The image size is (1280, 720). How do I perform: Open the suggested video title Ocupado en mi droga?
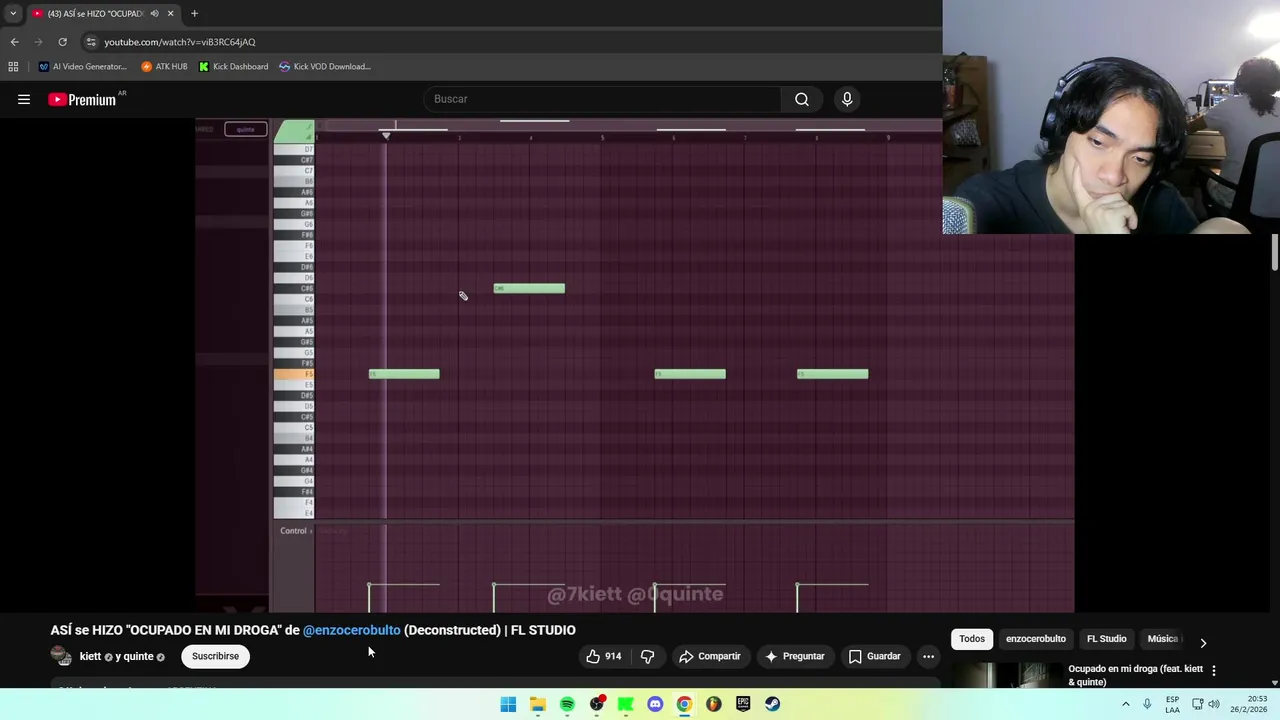pyautogui.click(x=1135, y=675)
